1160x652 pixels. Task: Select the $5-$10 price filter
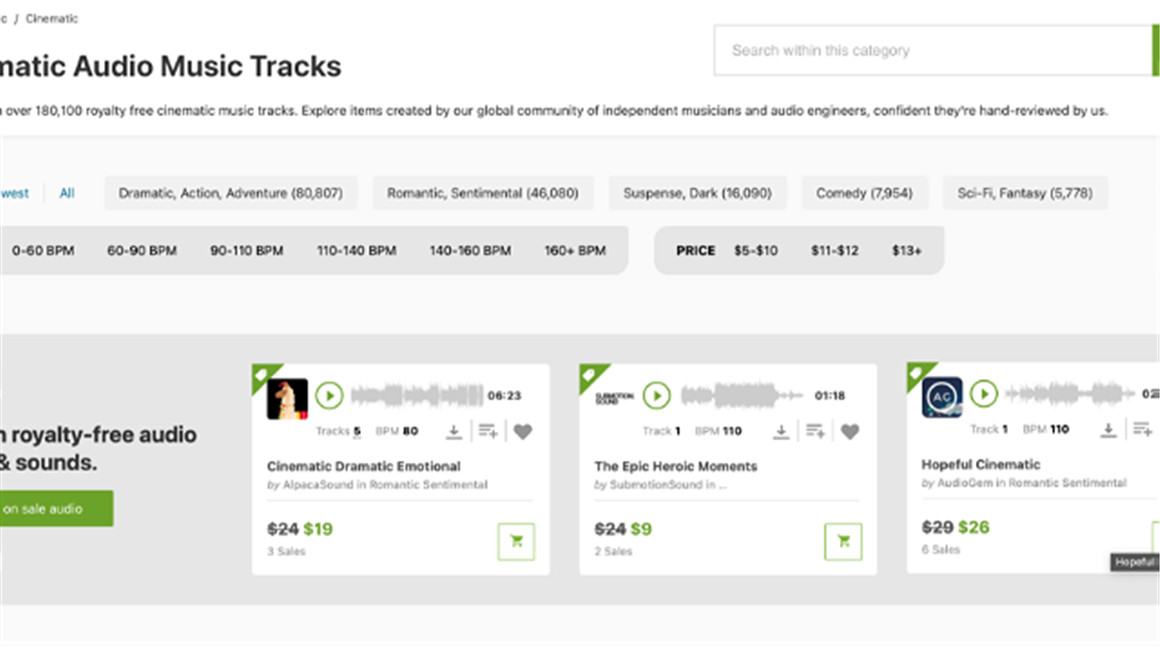click(755, 251)
